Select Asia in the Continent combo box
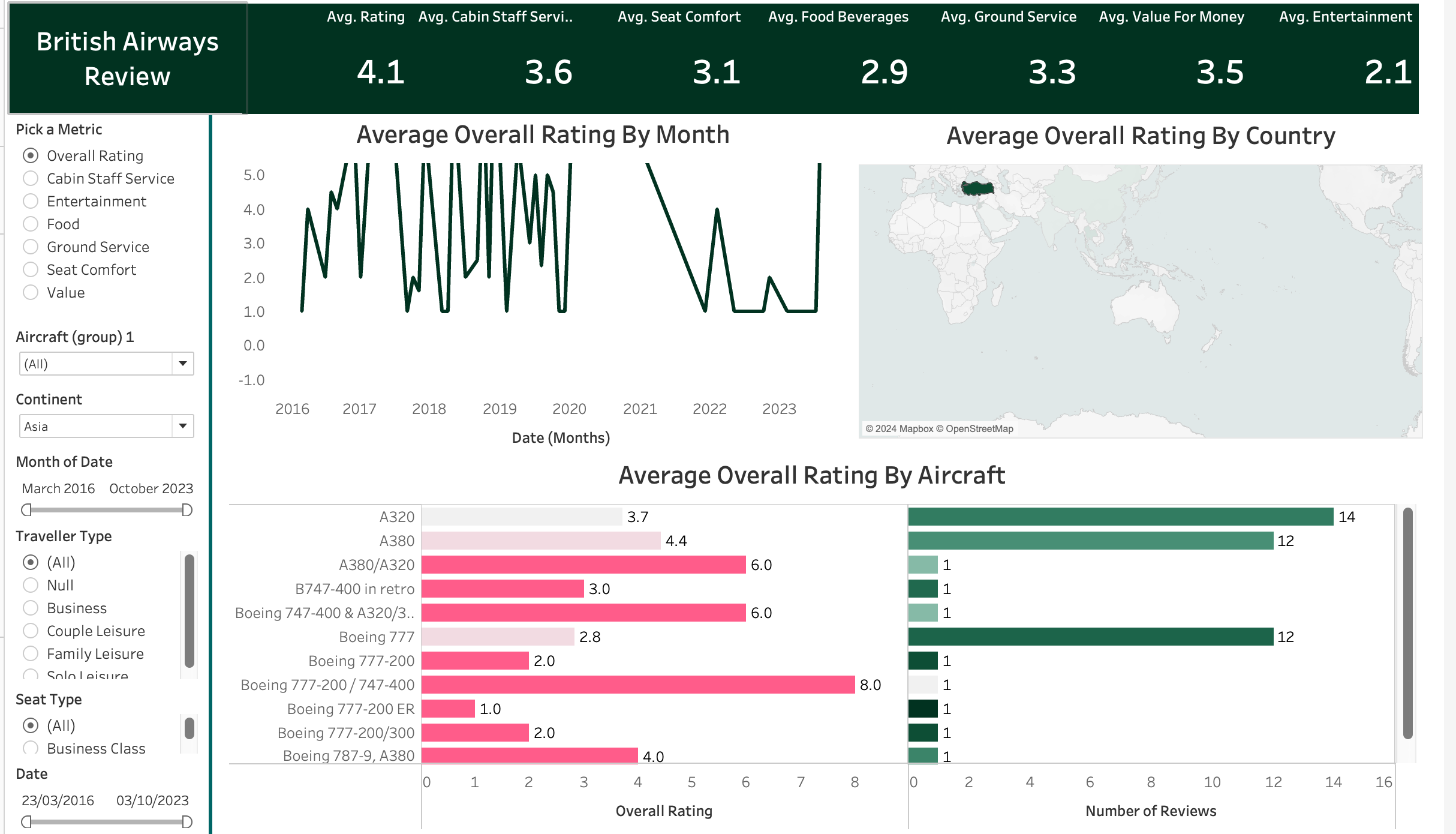This screenshot has height=834, width=1456. click(x=90, y=426)
